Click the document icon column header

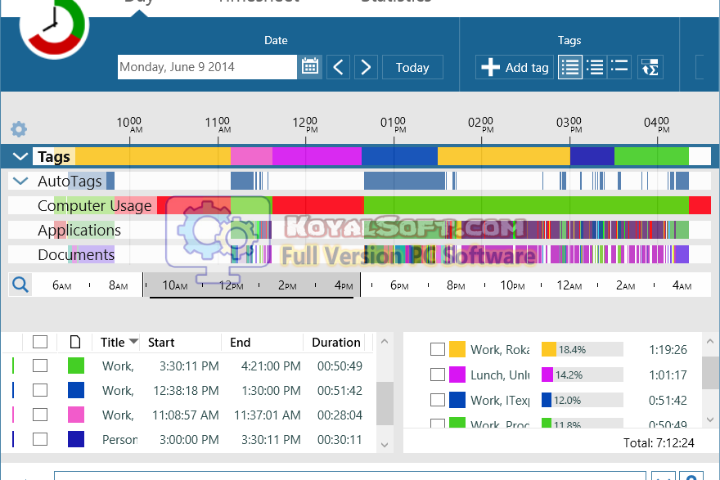click(x=75, y=342)
